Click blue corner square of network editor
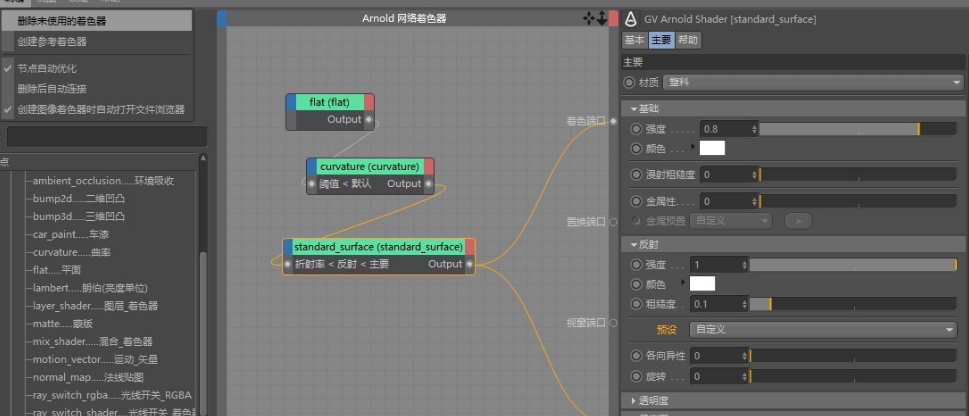Screen dimensions: 969x416 [x=222, y=19]
